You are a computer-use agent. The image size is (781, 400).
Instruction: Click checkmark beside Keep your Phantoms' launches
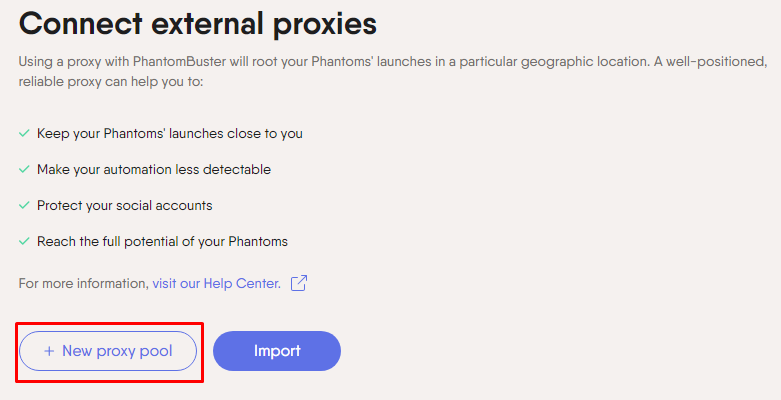point(24,133)
